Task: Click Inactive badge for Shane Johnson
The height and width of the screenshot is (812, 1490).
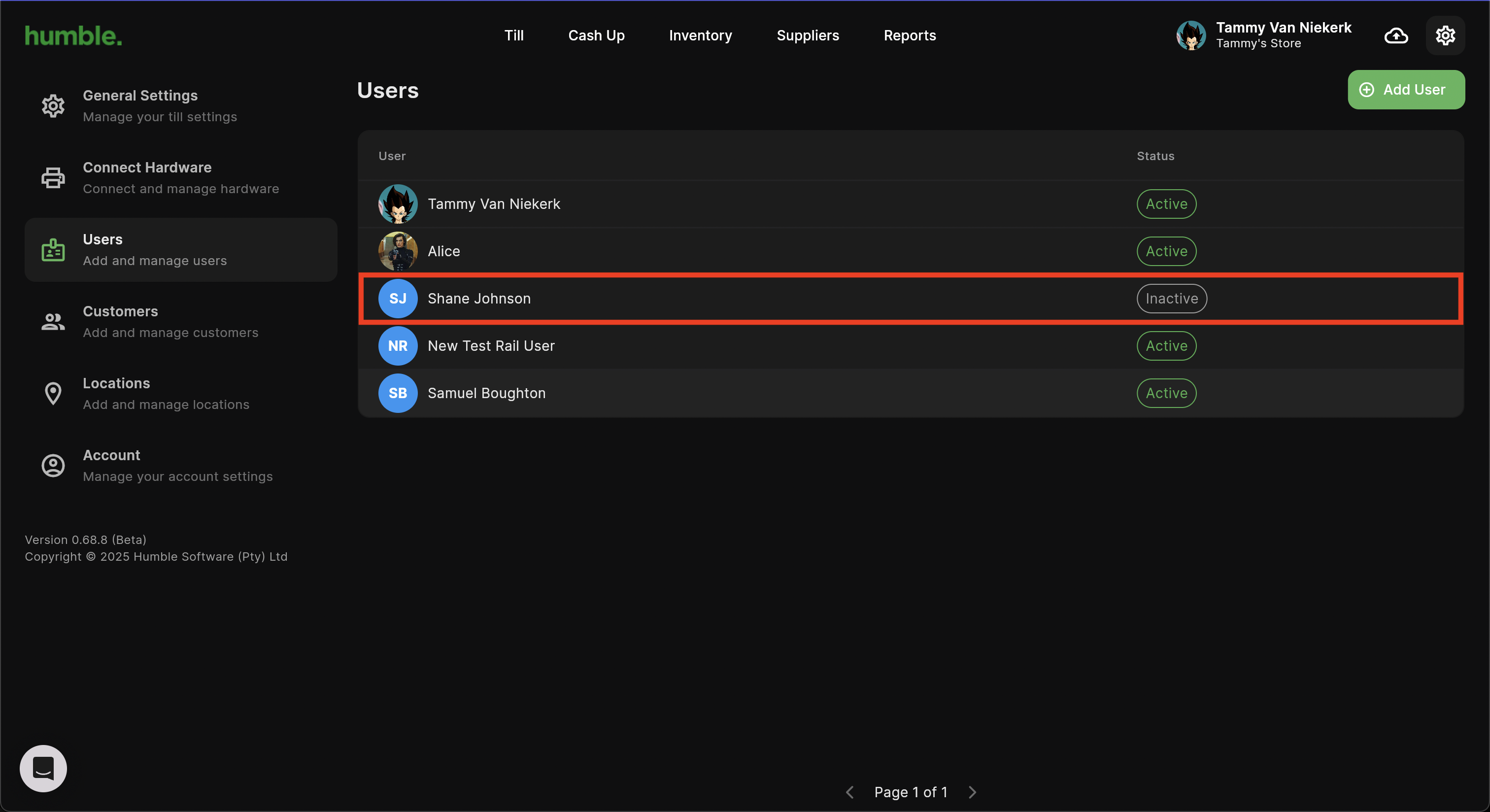Action: pyautogui.click(x=1172, y=299)
